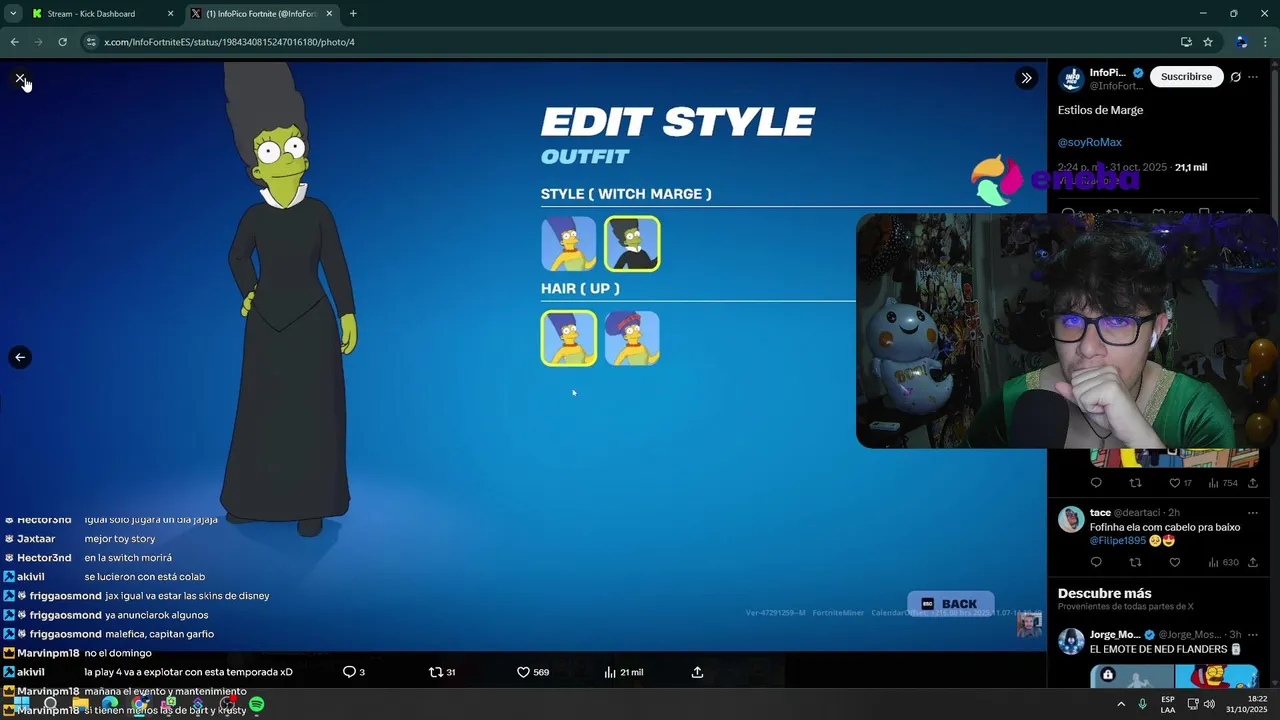Image resolution: width=1280 pixels, height=720 pixels.
Task: Subscribe with the Suscribirse button
Action: click(x=1186, y=76)
